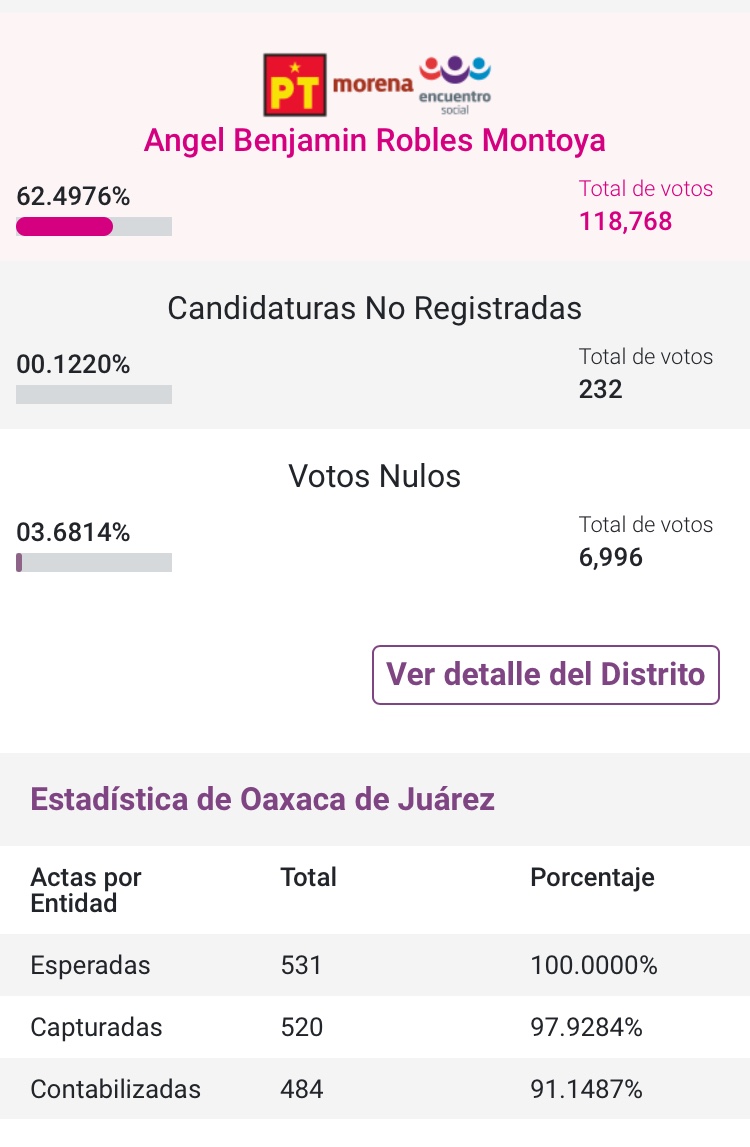Select the Votos Nulos heading
Viewport: 750px width, 1147px height.
[x=375, y=476]
